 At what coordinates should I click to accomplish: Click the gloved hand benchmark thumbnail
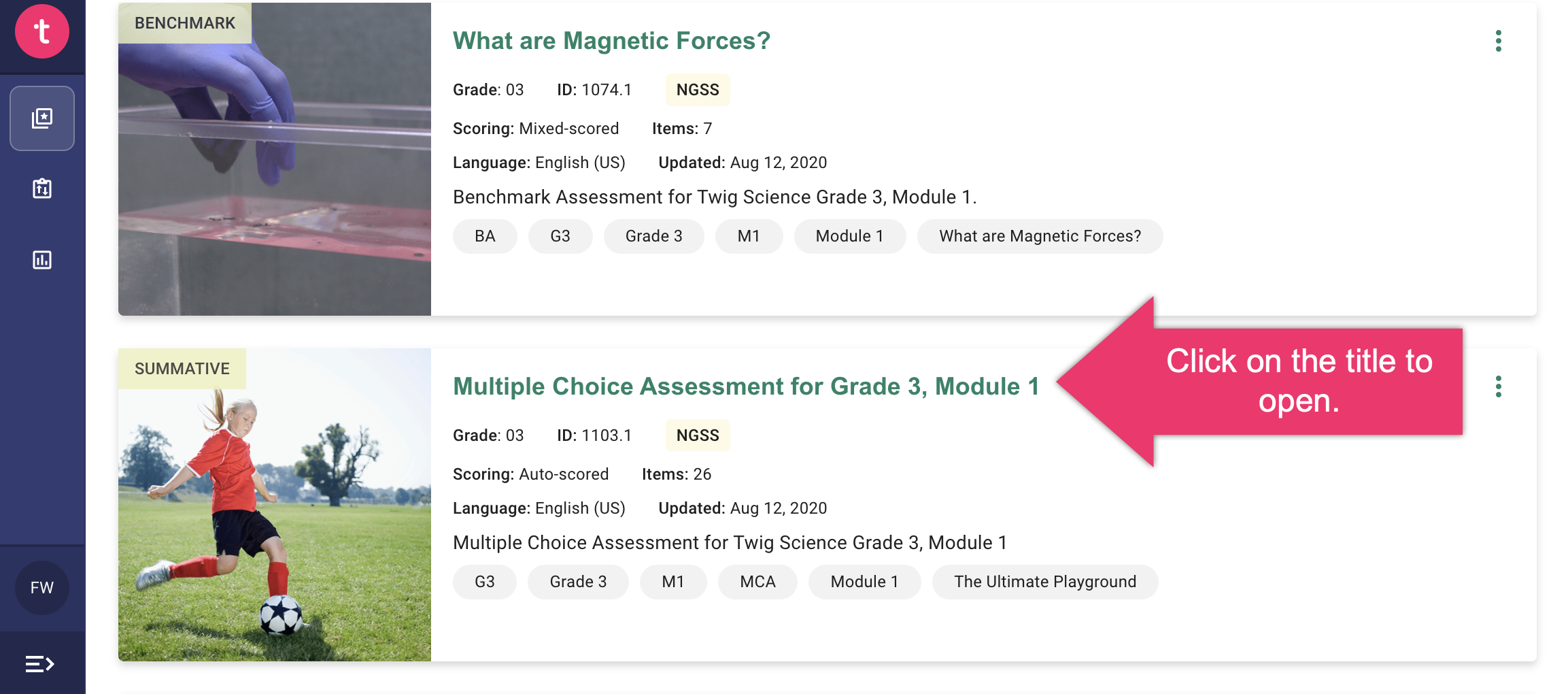pyautogui.click(x=275, y=159)
